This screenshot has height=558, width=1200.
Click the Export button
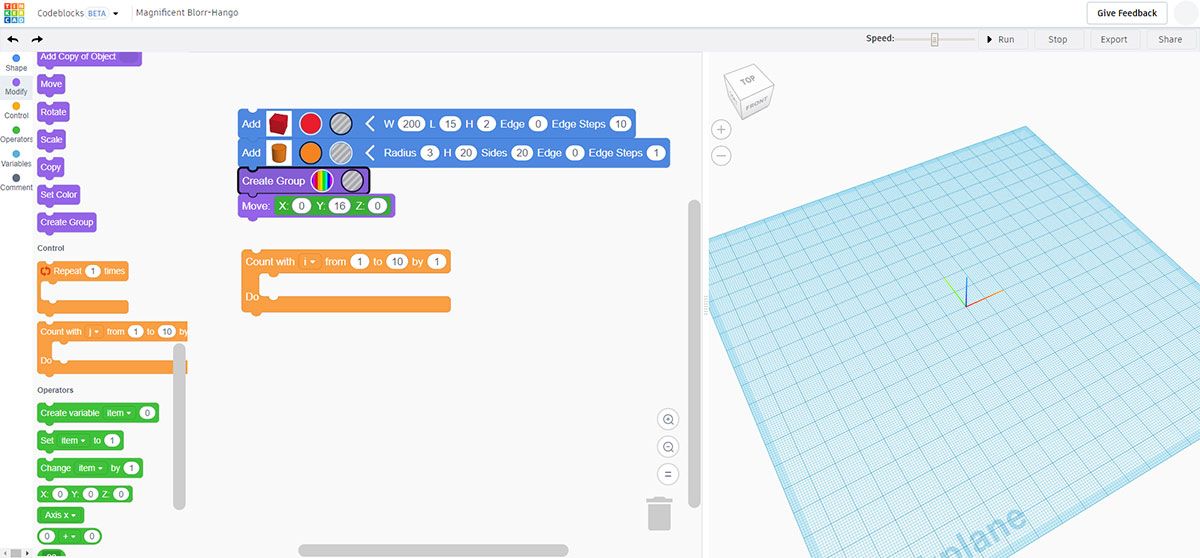click(1114, 39)
